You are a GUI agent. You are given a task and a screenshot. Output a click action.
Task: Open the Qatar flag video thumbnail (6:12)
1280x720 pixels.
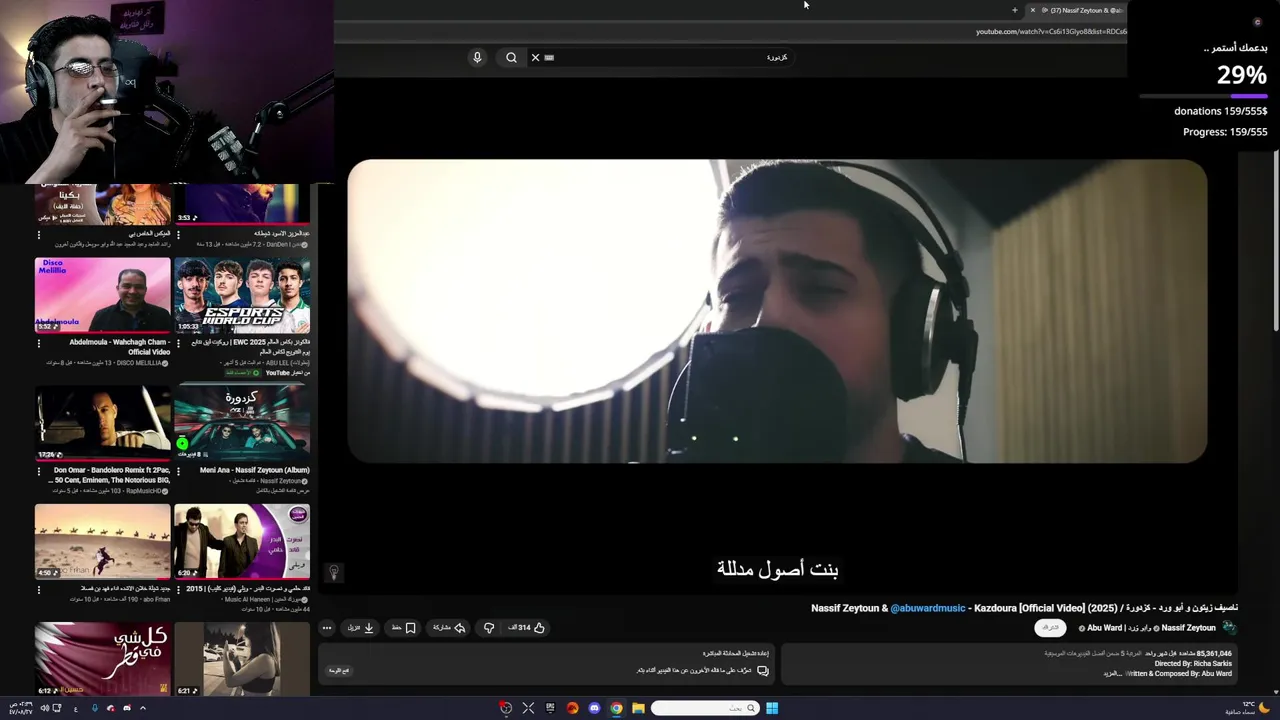pos(103,659)
